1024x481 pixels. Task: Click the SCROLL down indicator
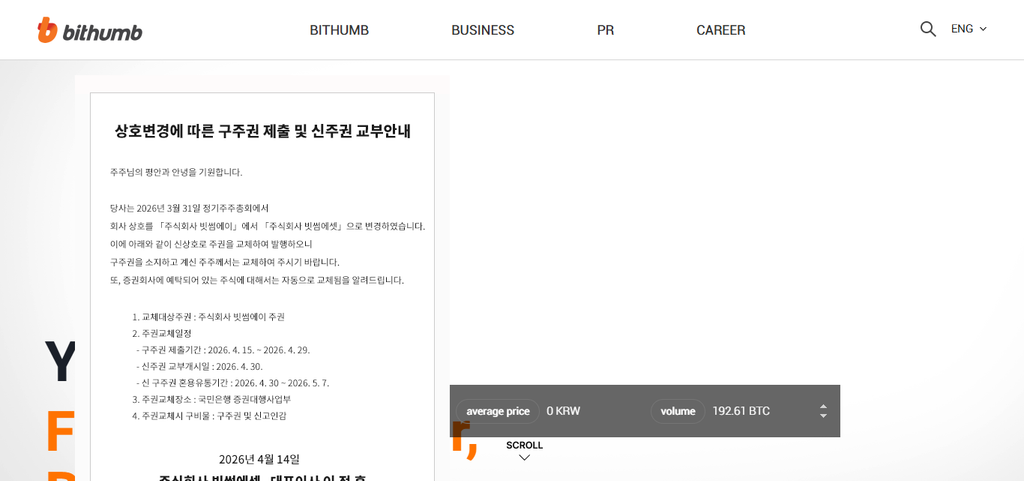(524, 451)
